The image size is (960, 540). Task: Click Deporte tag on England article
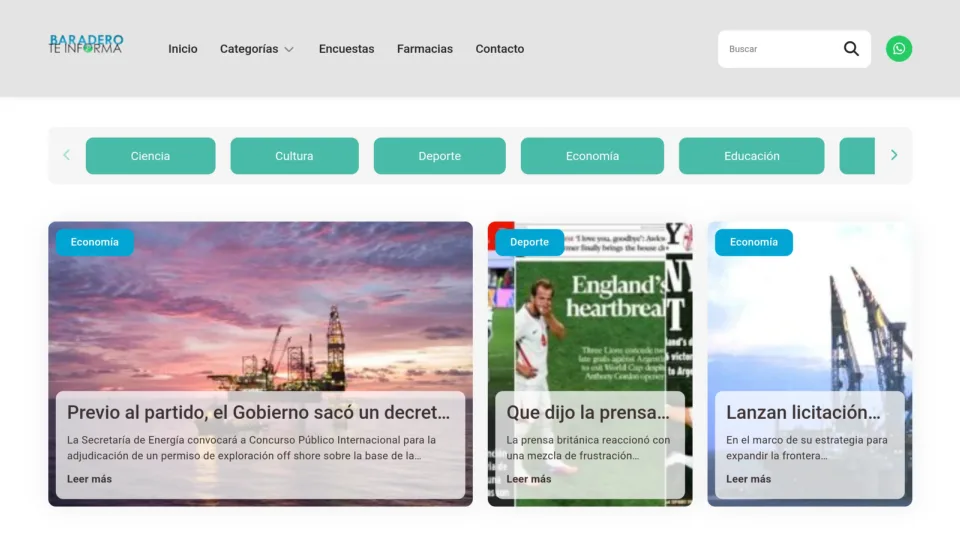tap(529, 242)
